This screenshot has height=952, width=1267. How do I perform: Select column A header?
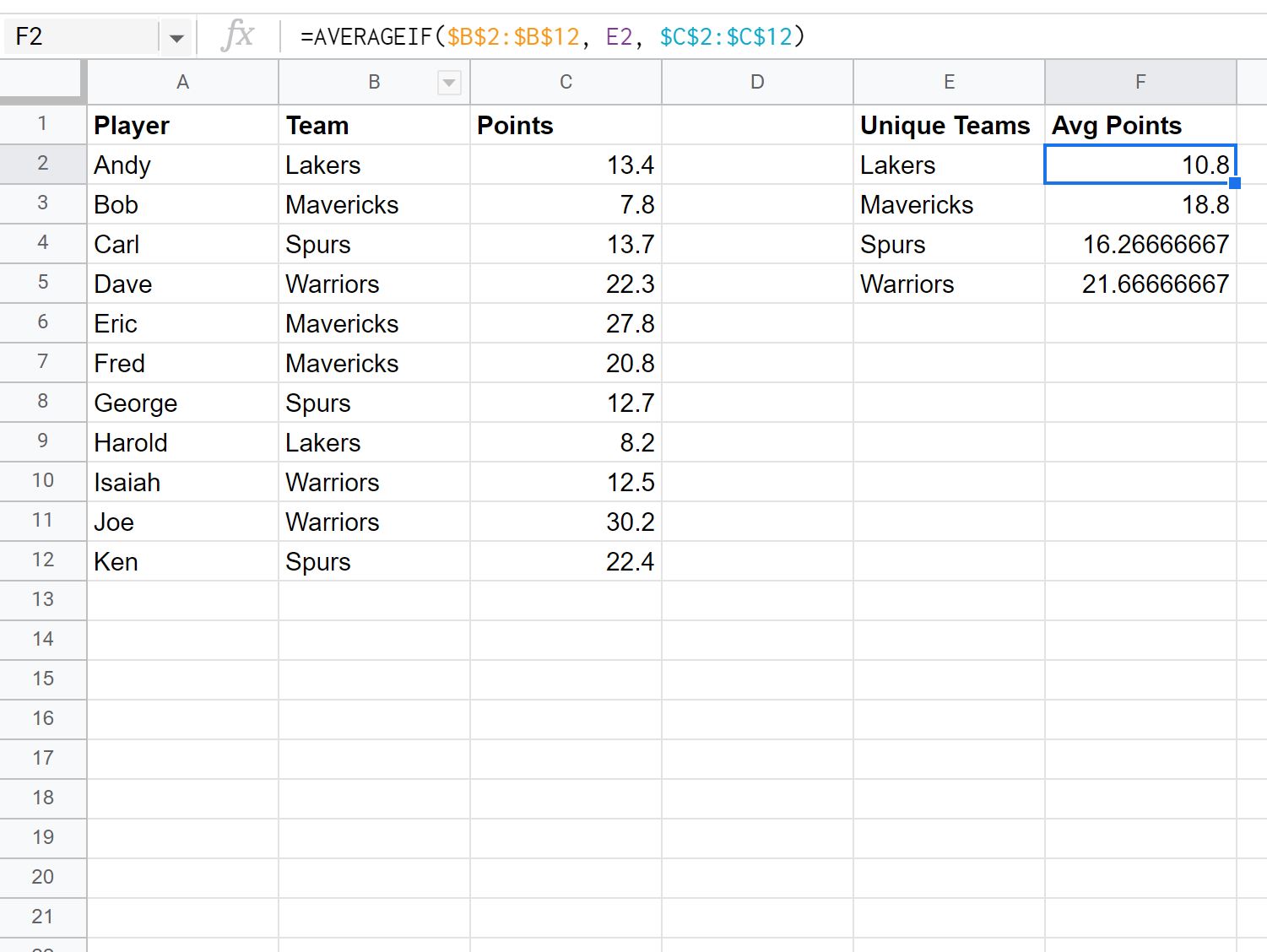tap(183, 83)
